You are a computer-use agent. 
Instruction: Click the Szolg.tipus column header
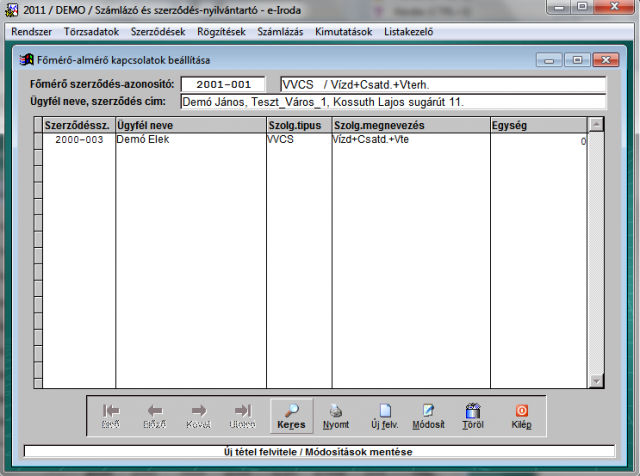297,125
